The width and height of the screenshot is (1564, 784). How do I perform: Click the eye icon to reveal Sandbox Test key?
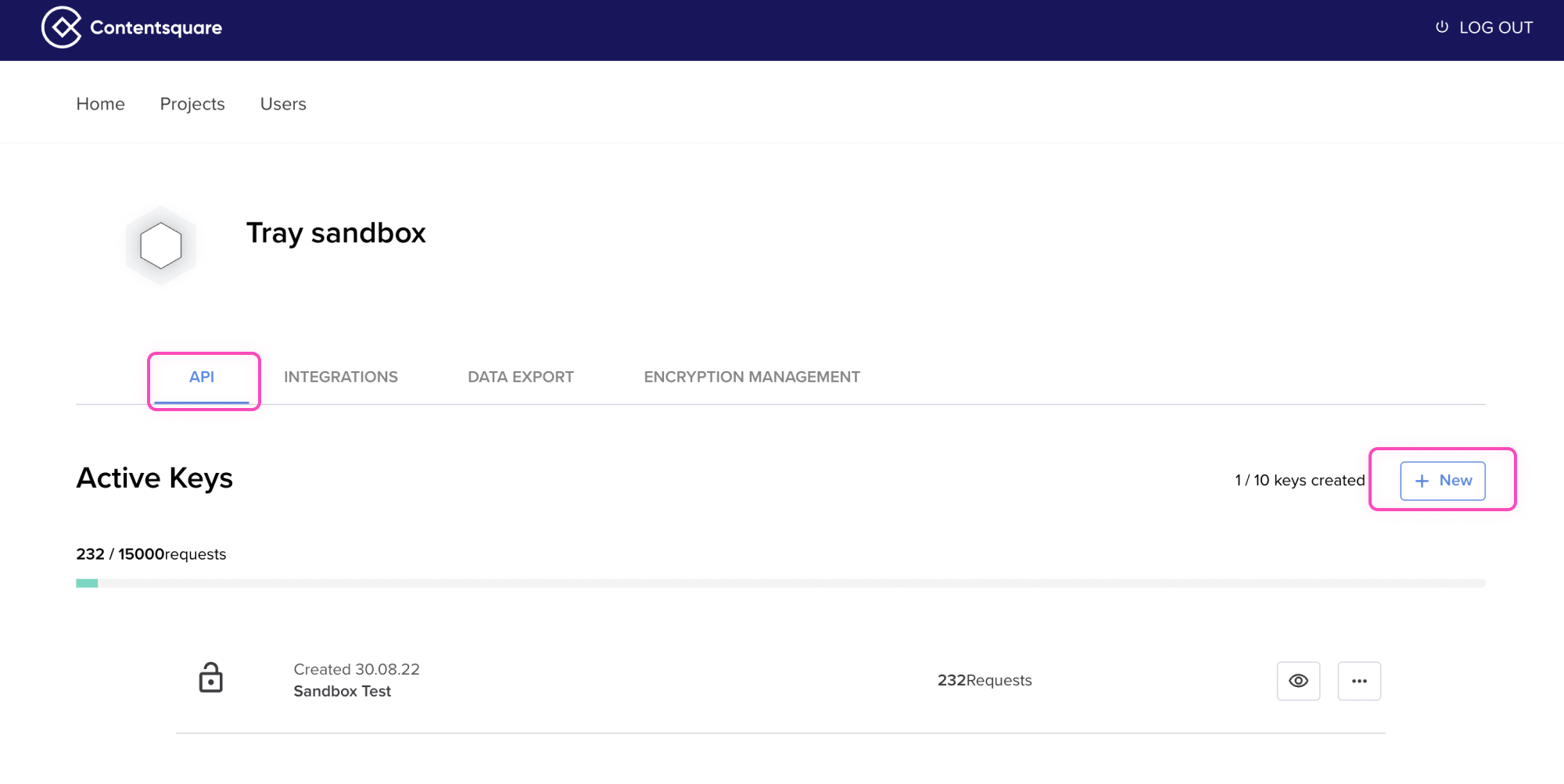1298,680
